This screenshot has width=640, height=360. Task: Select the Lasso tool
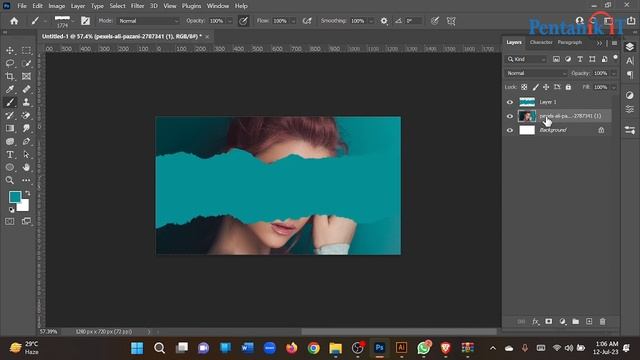10,63
